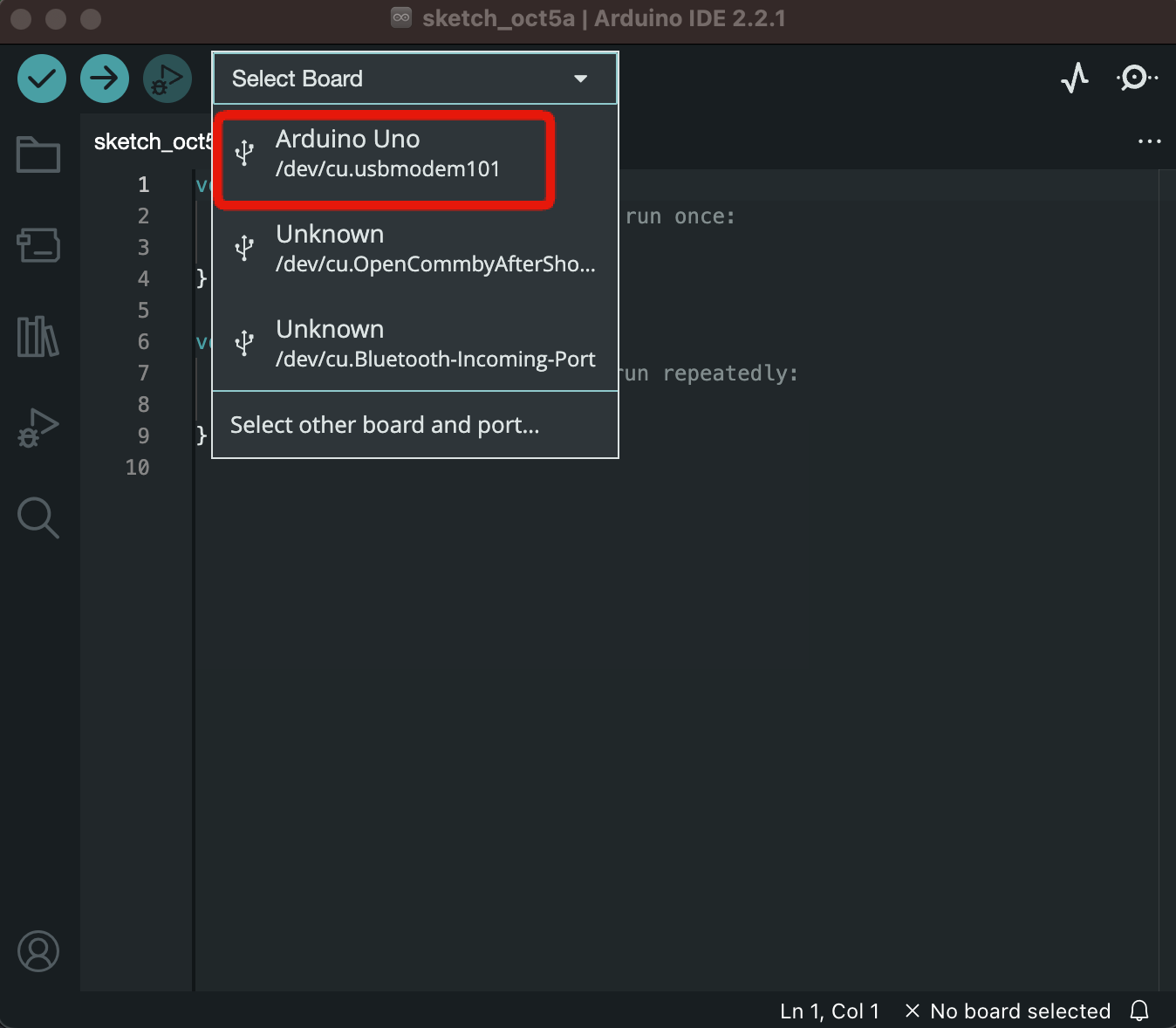This screenshot has height=1028, width=1176.
Task: Switch to the sketch_oct5a editor tab
Action: pos(152,141)
